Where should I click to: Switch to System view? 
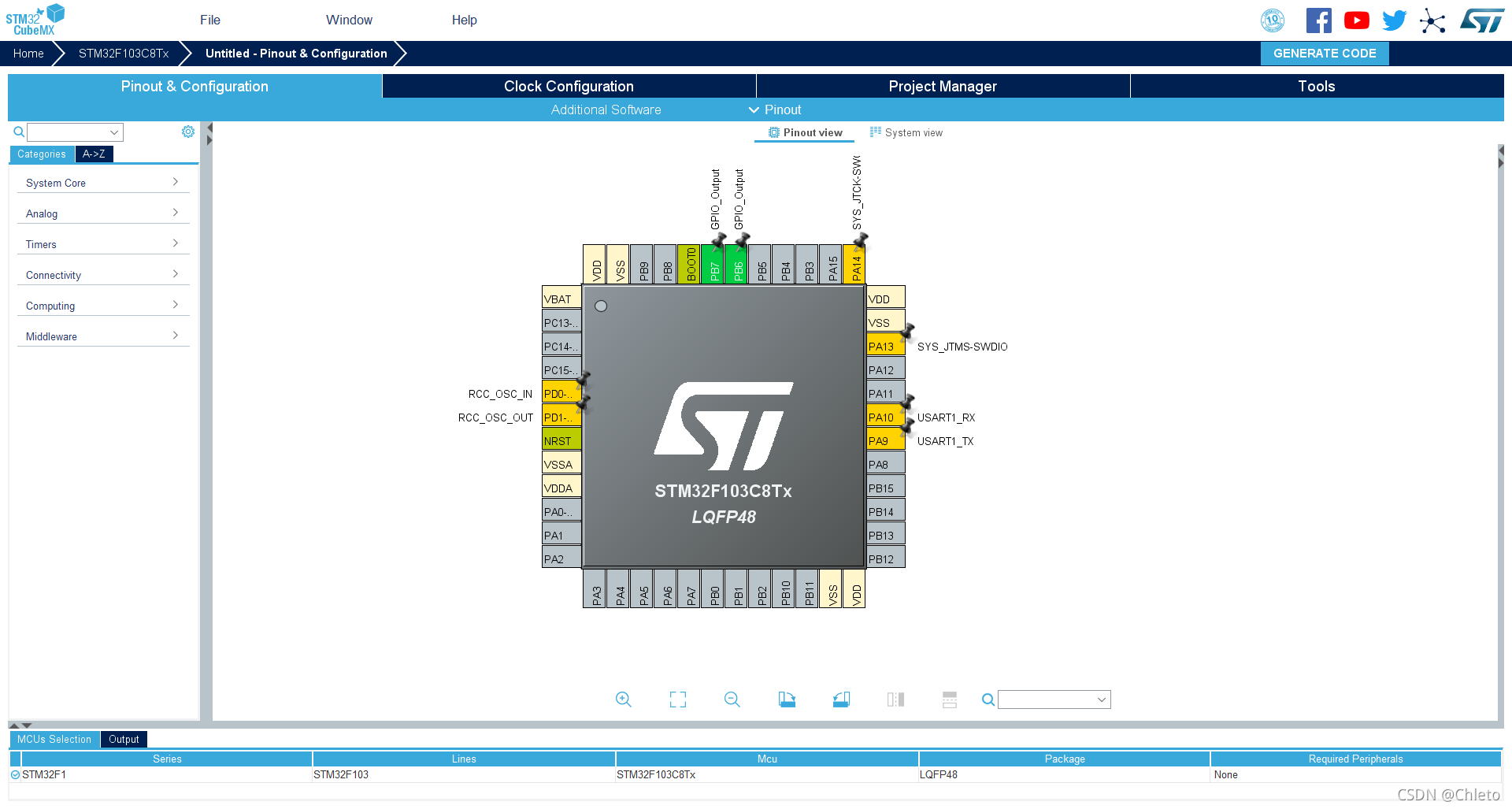click(906, 132)
